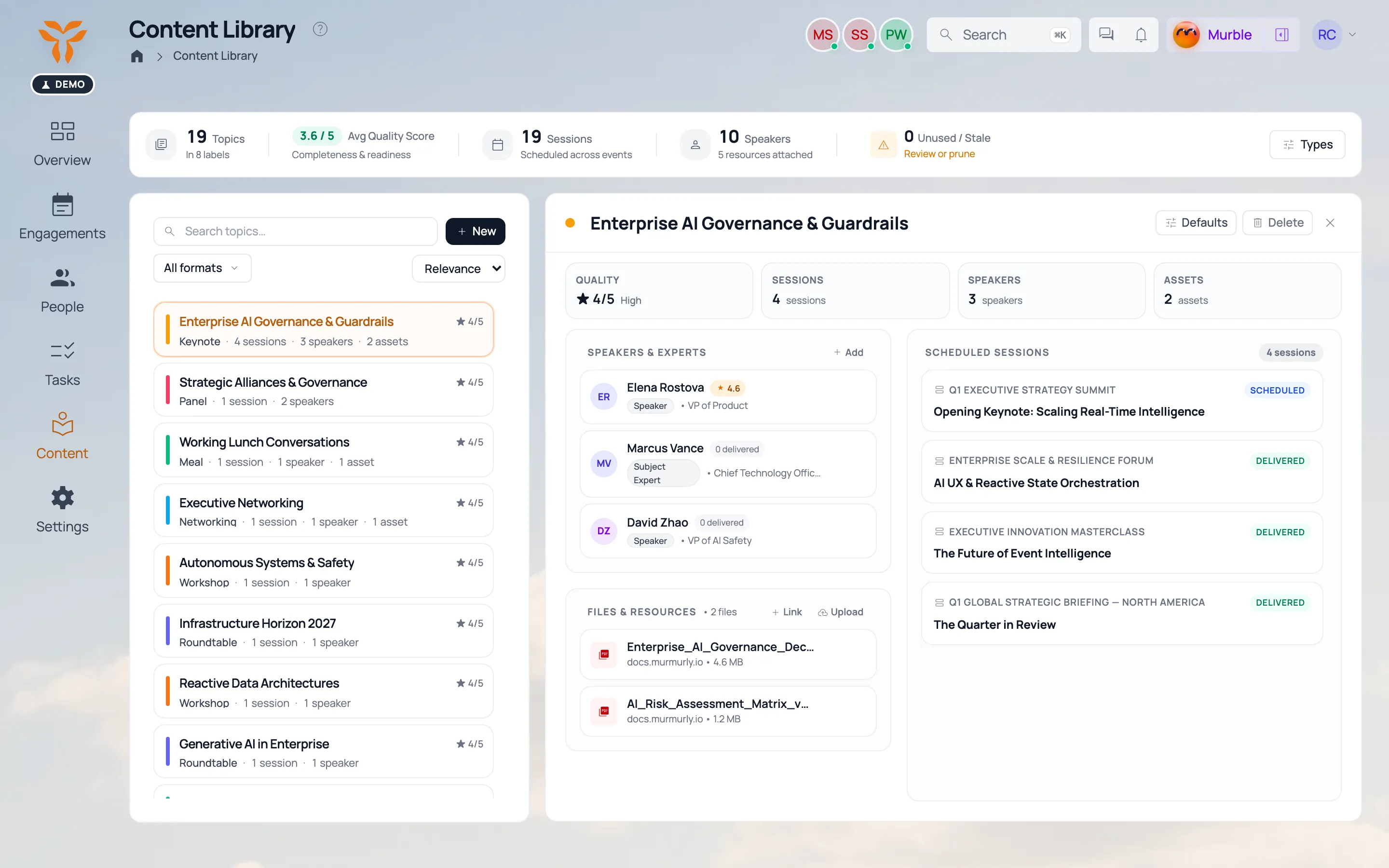Click the global Search box

coord(1003,34)
